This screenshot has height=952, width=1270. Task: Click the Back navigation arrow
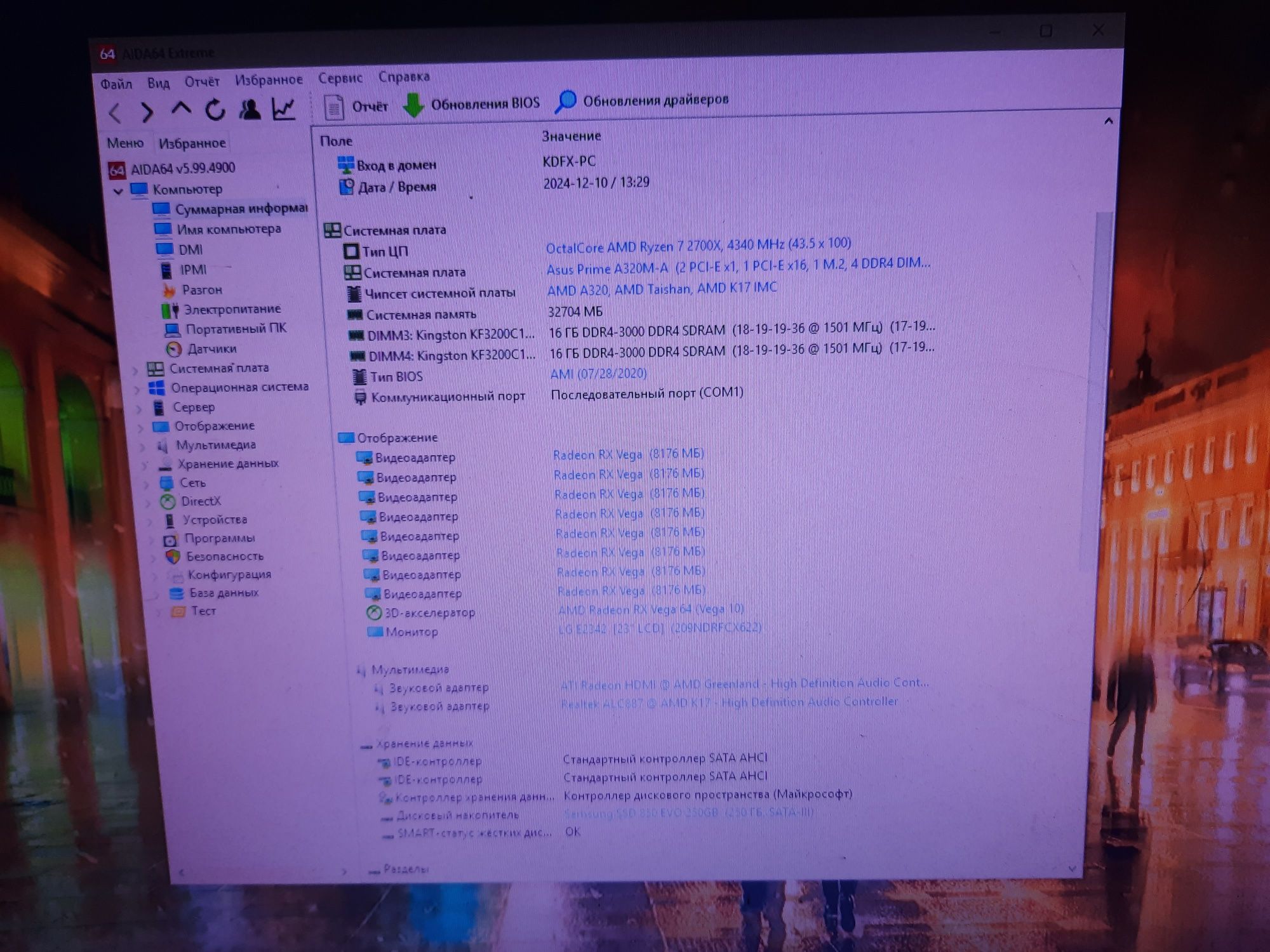pos(114,113)
